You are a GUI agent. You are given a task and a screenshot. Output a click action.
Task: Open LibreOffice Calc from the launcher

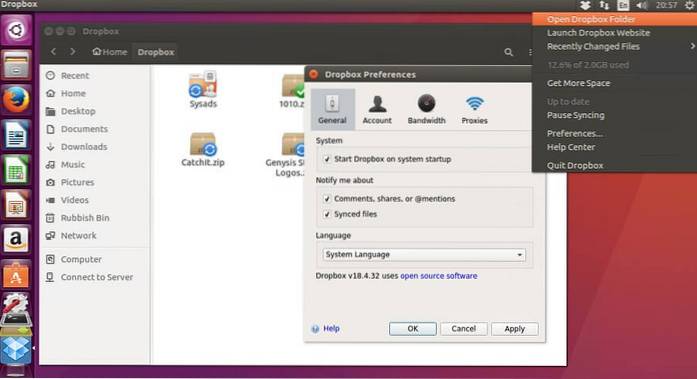[16, 170]
